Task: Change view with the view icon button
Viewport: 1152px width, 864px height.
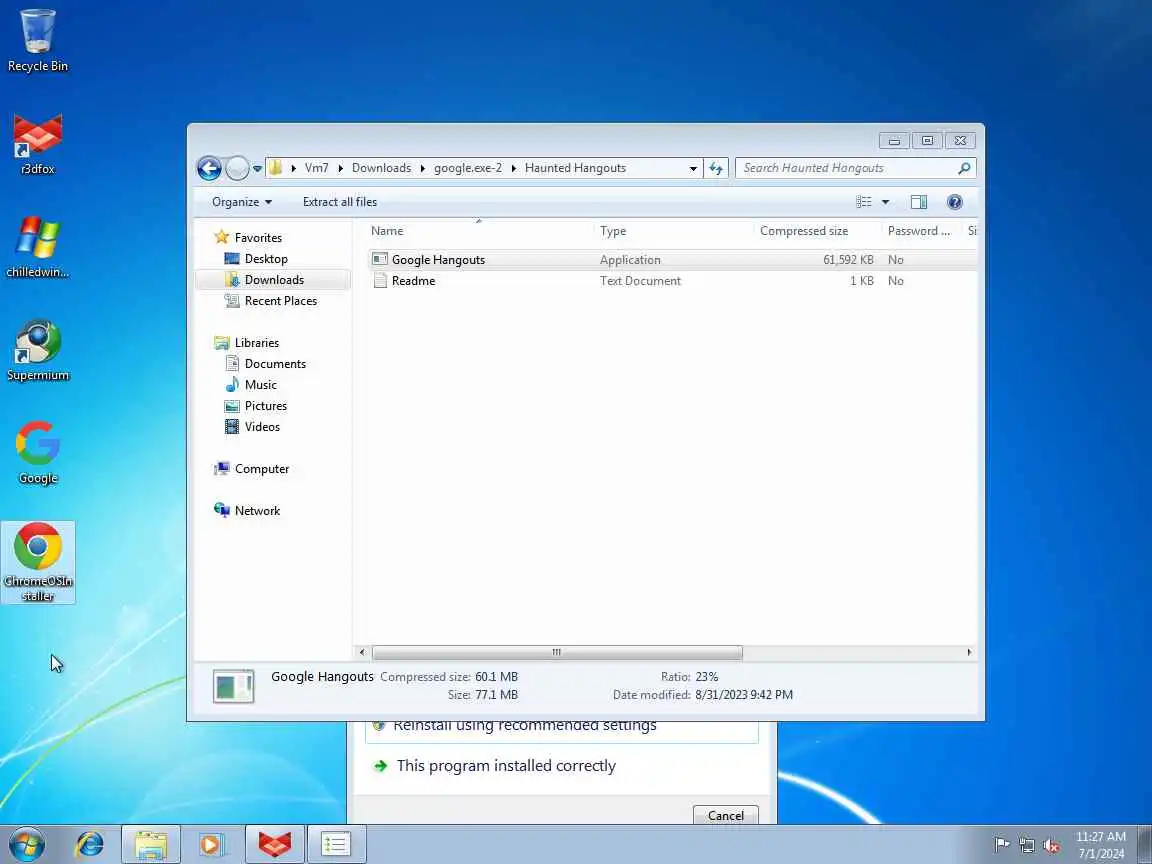Action: pyautogui.click(x=864, y=202)
